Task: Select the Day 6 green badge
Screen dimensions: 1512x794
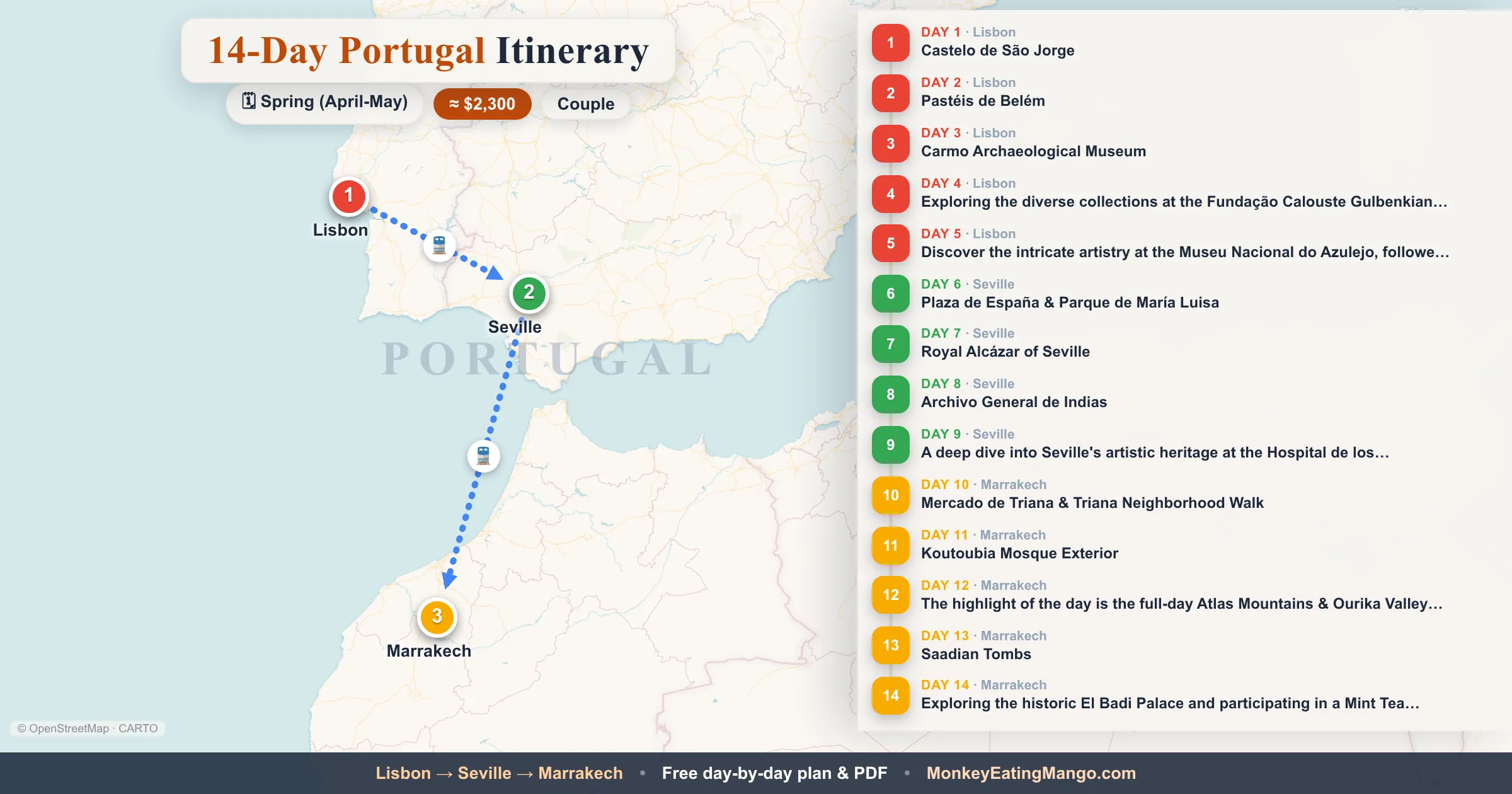Action: [890, 294]
